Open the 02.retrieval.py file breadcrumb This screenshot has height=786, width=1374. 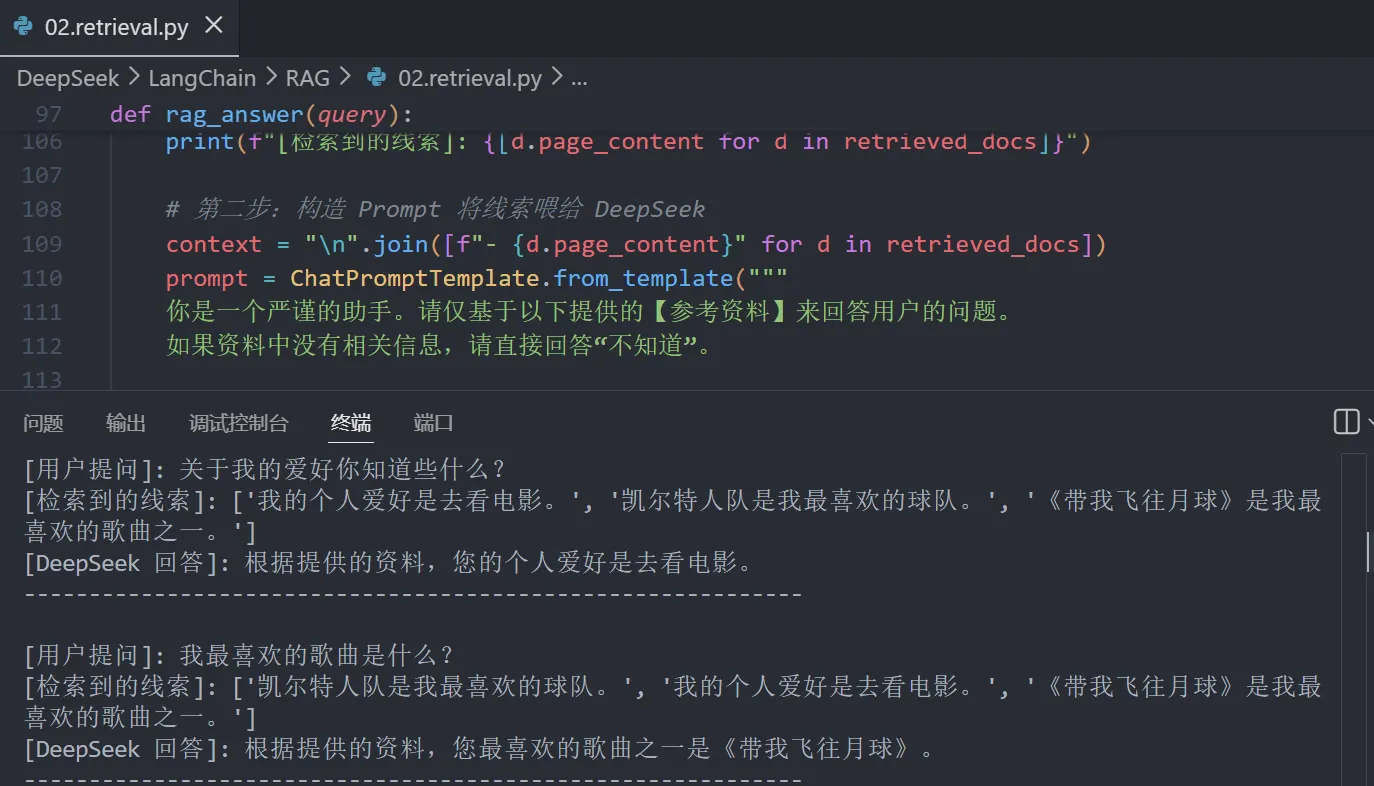tap(470, 78)
